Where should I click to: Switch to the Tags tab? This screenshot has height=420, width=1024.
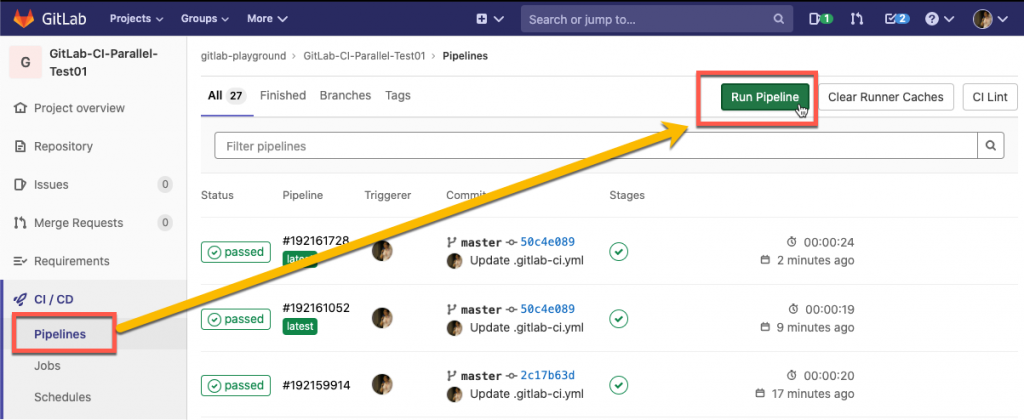(x=398, y=95)
